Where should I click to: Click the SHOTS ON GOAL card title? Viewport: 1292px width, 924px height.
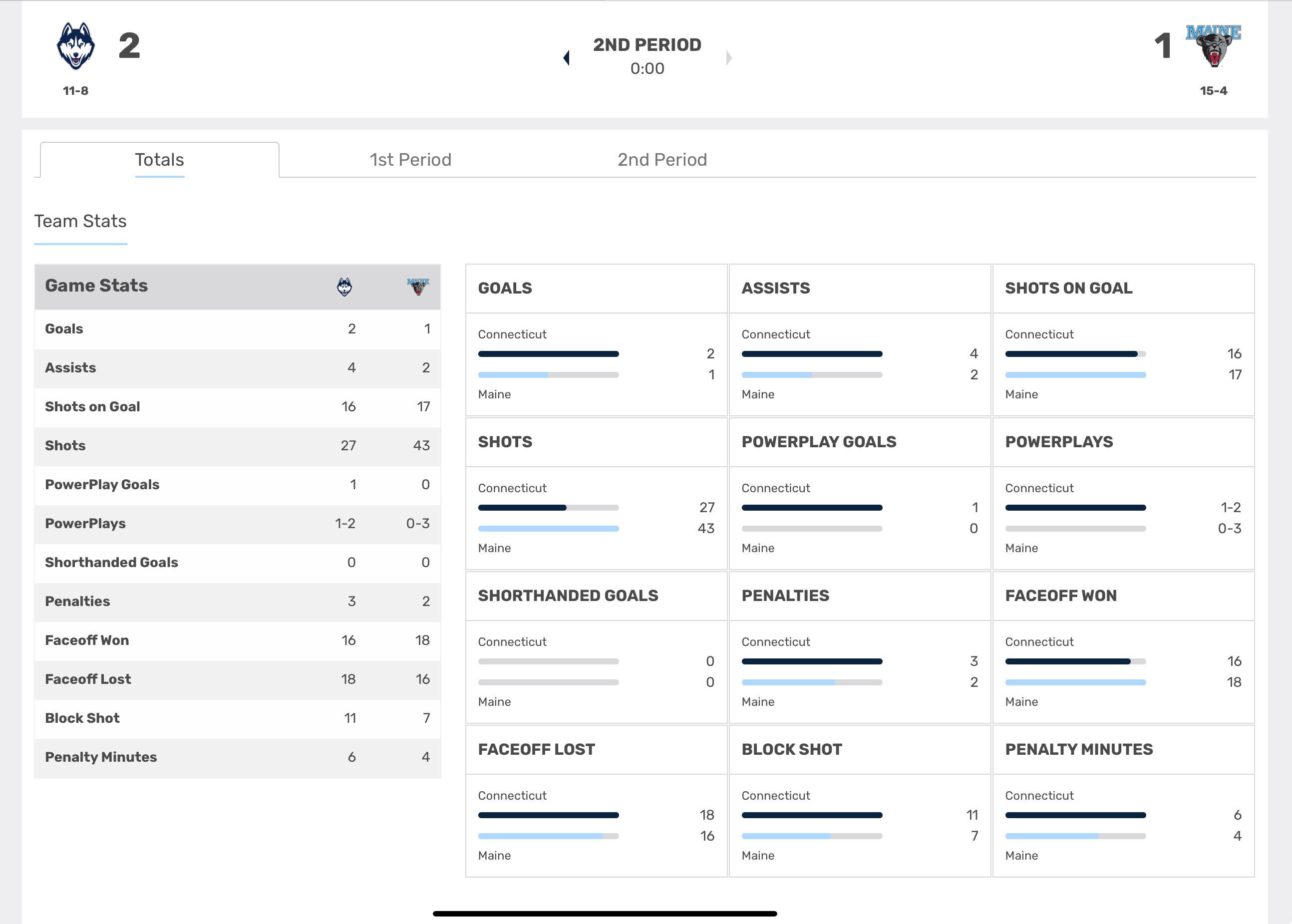point(1068,289)
